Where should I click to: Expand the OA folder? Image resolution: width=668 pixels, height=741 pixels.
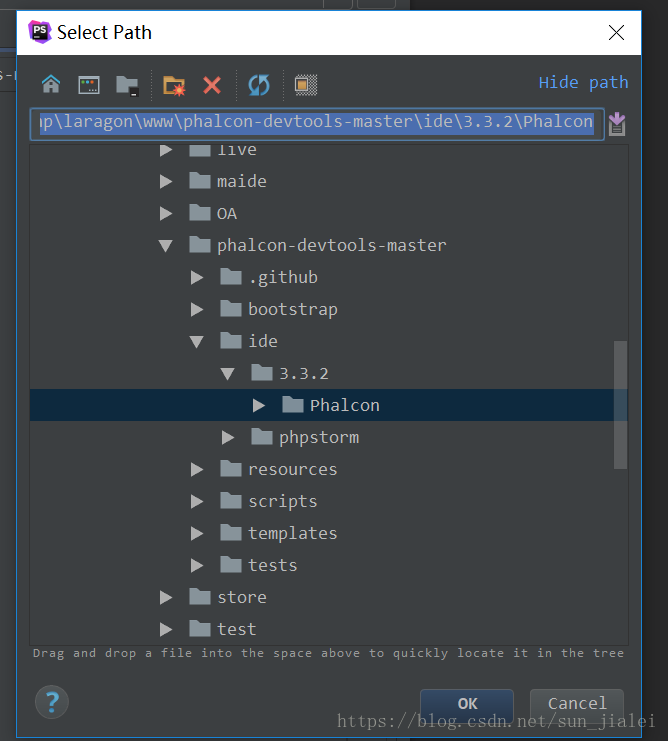[166, 214]
